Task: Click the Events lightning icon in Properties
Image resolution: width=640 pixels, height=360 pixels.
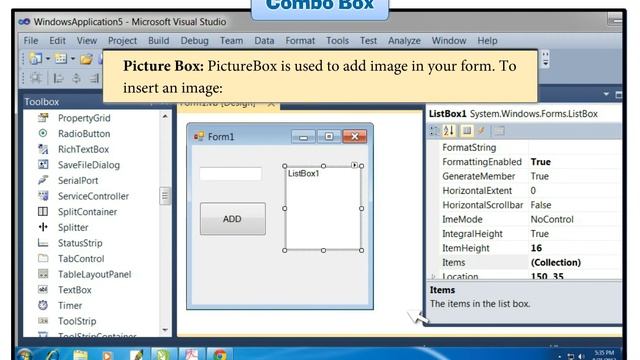Action: 481,131
